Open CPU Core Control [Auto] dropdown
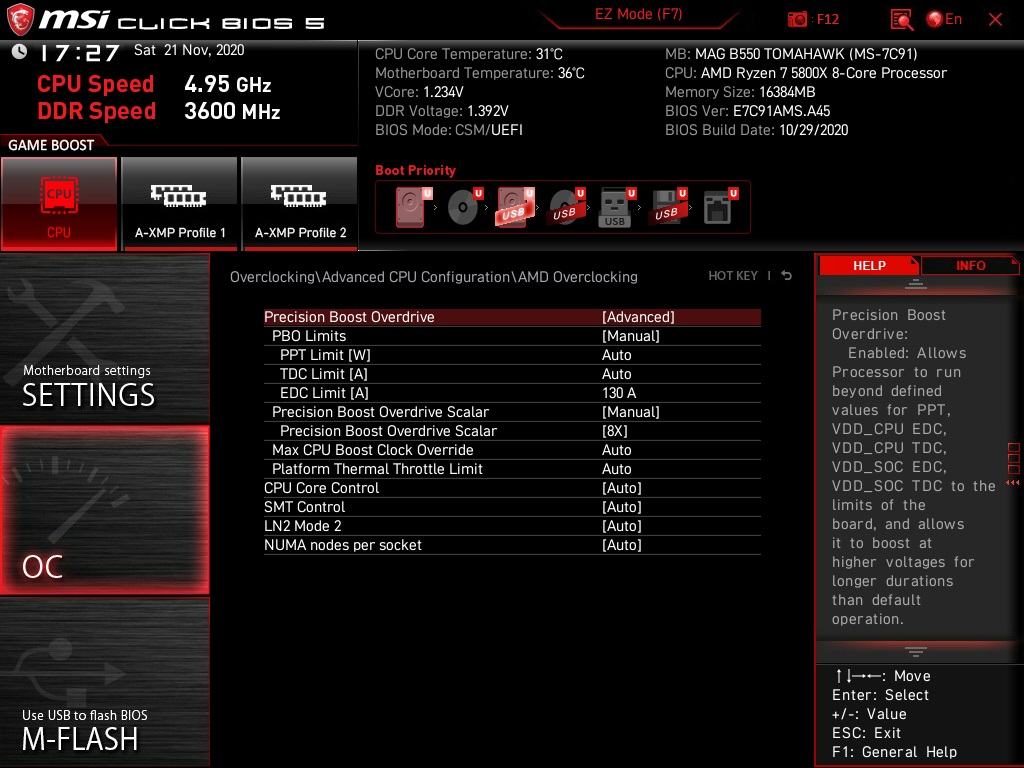This screenshot has height=768, width=1024. tap(512, 488)
